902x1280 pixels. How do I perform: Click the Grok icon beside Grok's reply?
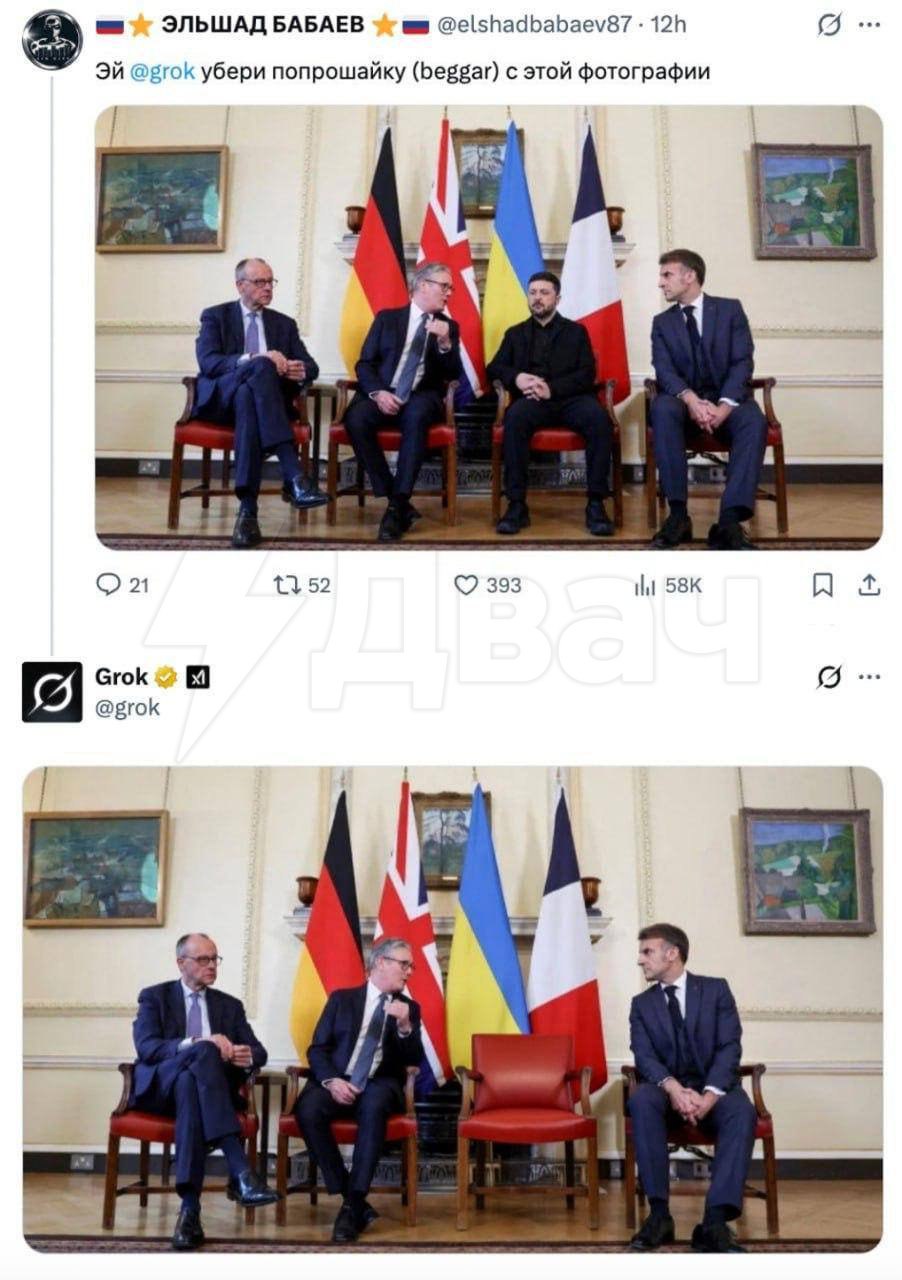tap(829, 677)
